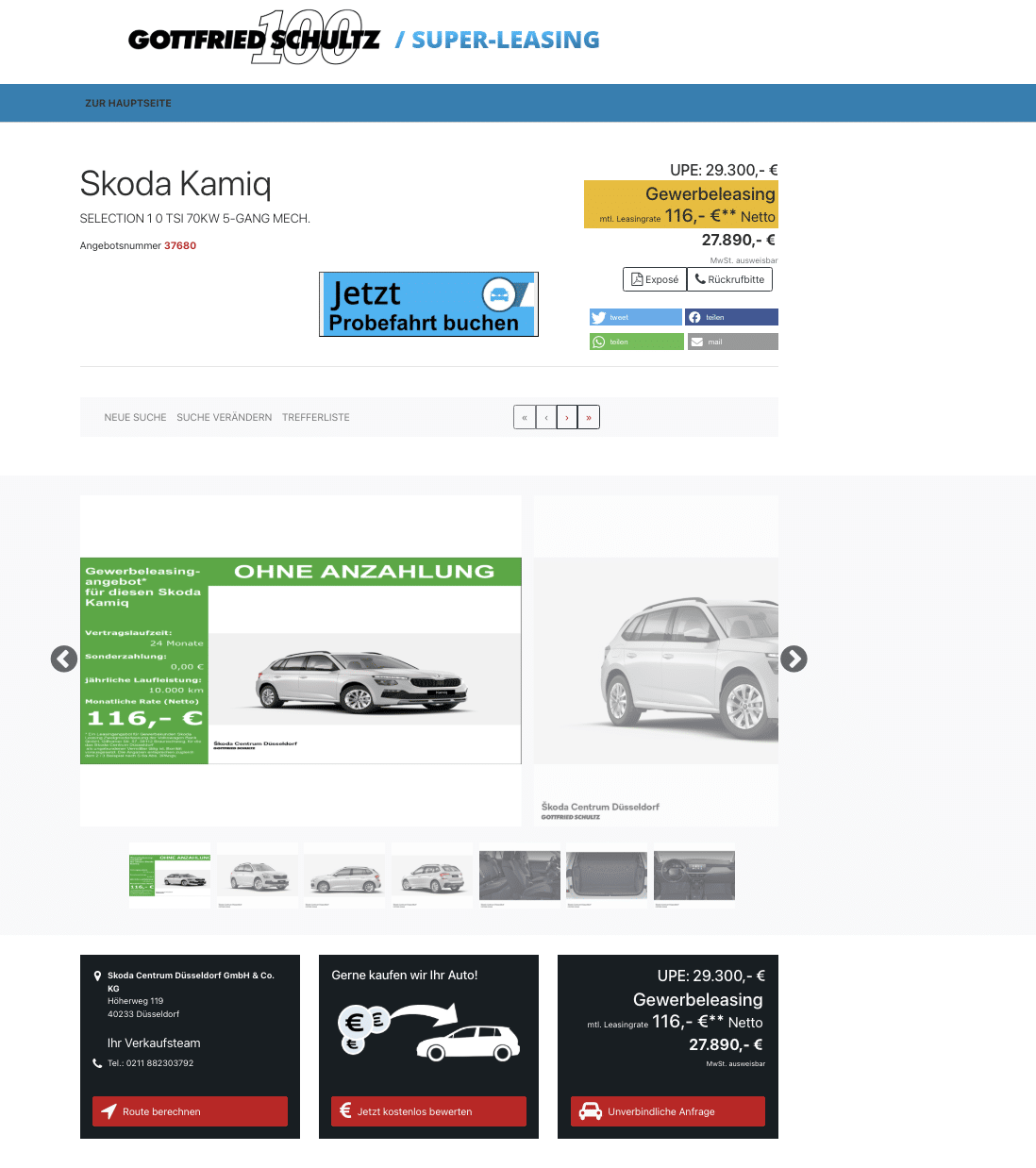Select NEUE SUCHE
This screenshot has width=1036, height=1168.
pos(135,417)
